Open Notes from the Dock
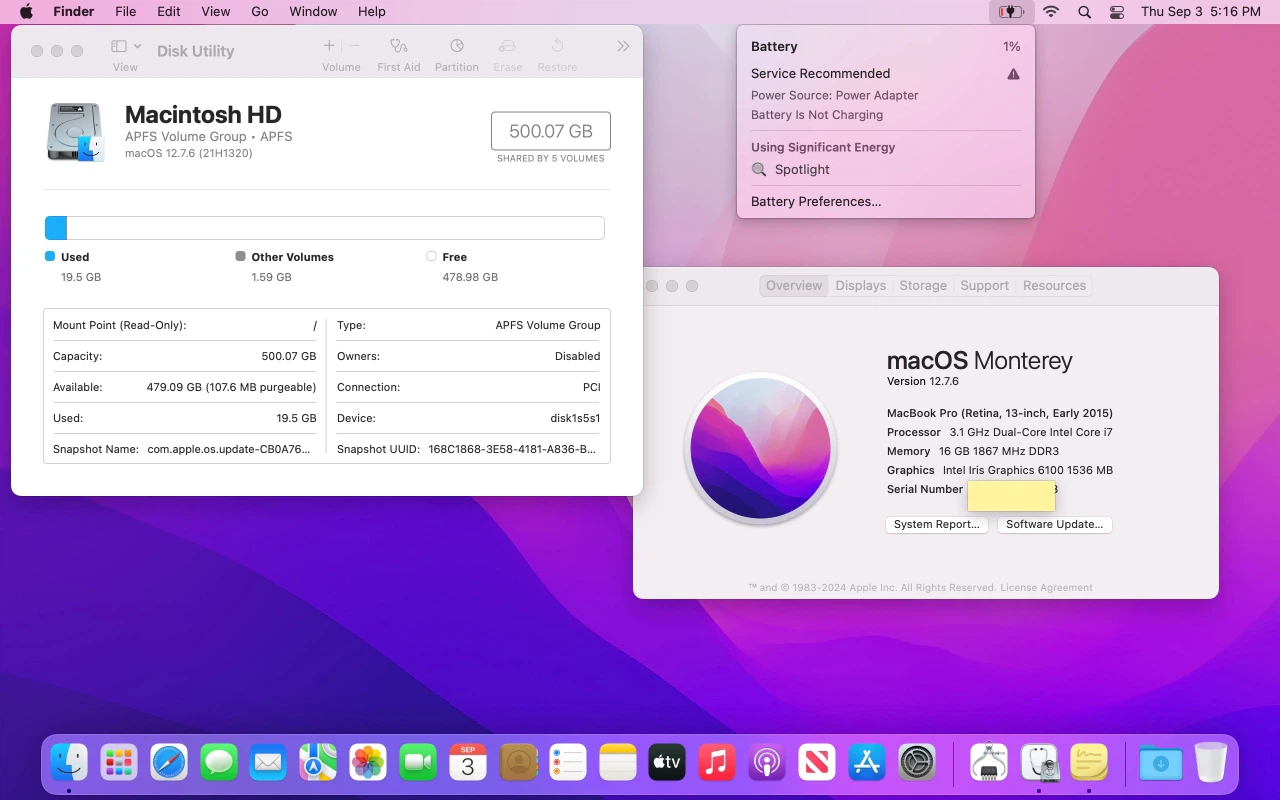This screenshot has height=800, width=1280. (618, 763)
